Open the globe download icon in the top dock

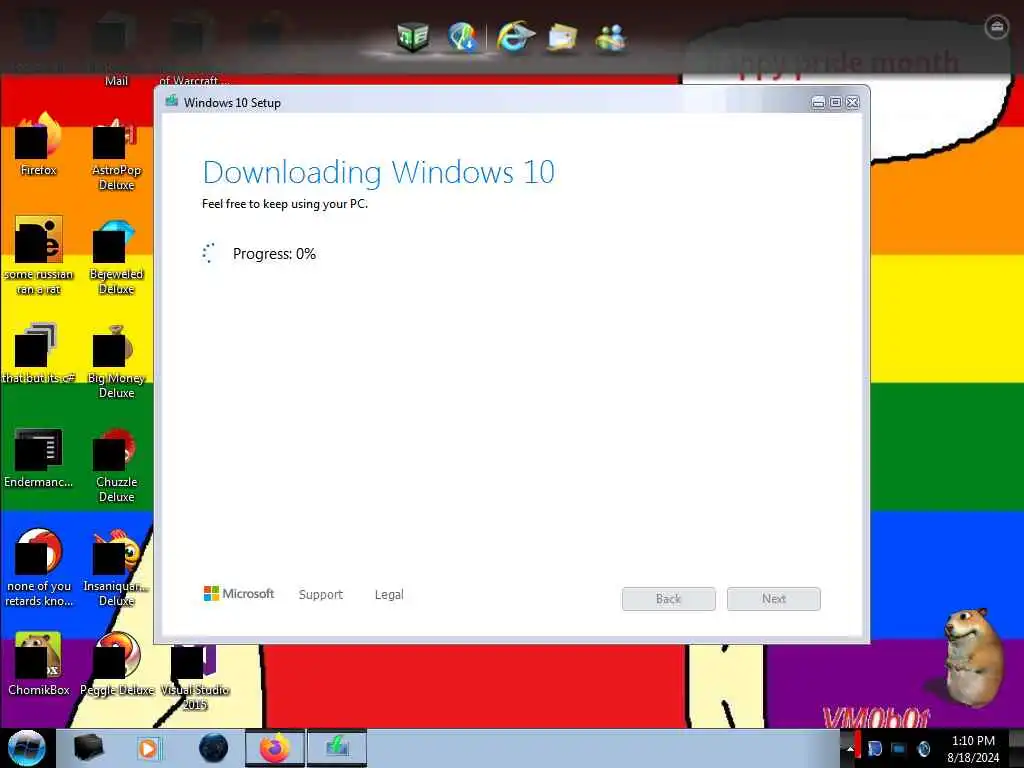click(463, 36)
